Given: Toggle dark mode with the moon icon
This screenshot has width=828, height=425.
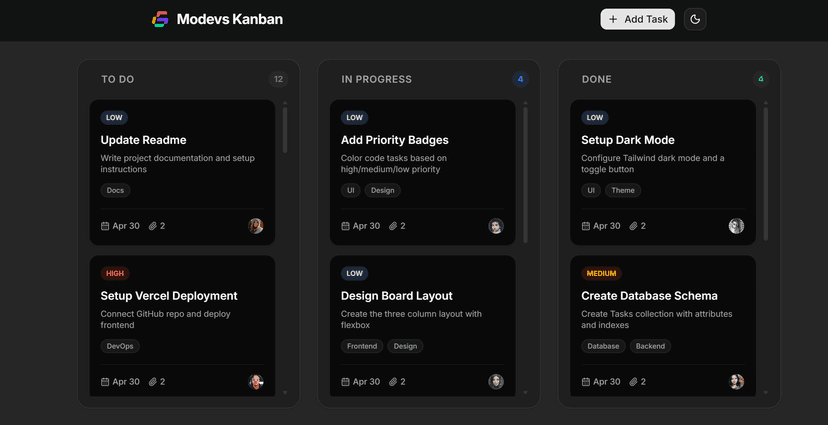Looking at the screenshot, I should 695,20.
